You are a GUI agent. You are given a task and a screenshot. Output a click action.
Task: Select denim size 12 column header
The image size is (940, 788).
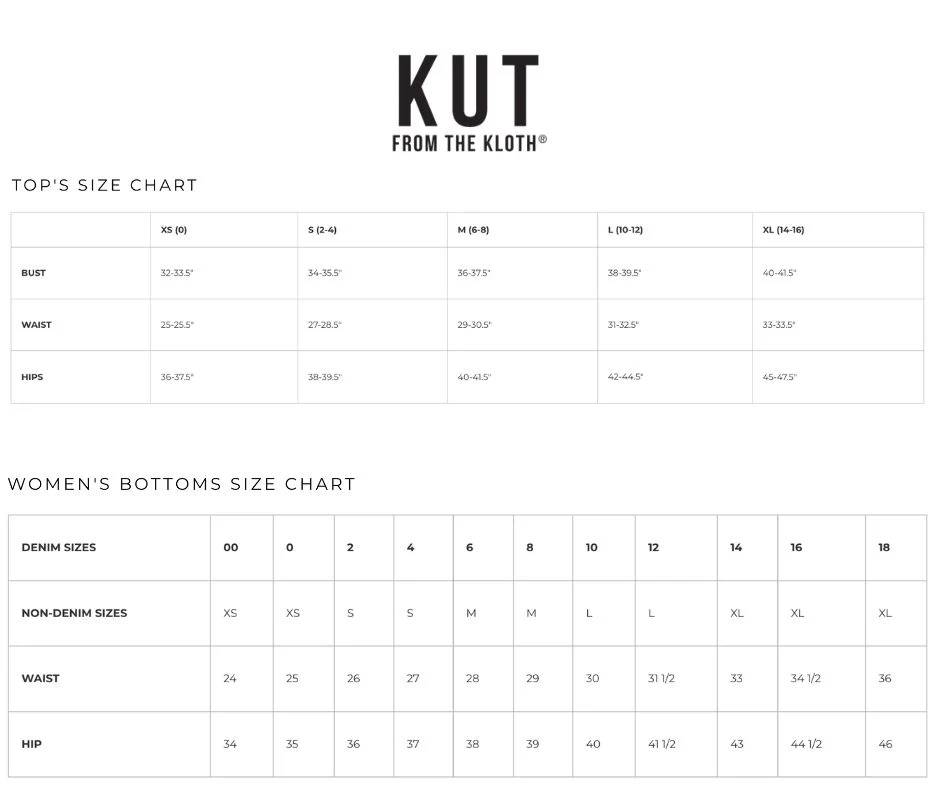tap(653, 547)
